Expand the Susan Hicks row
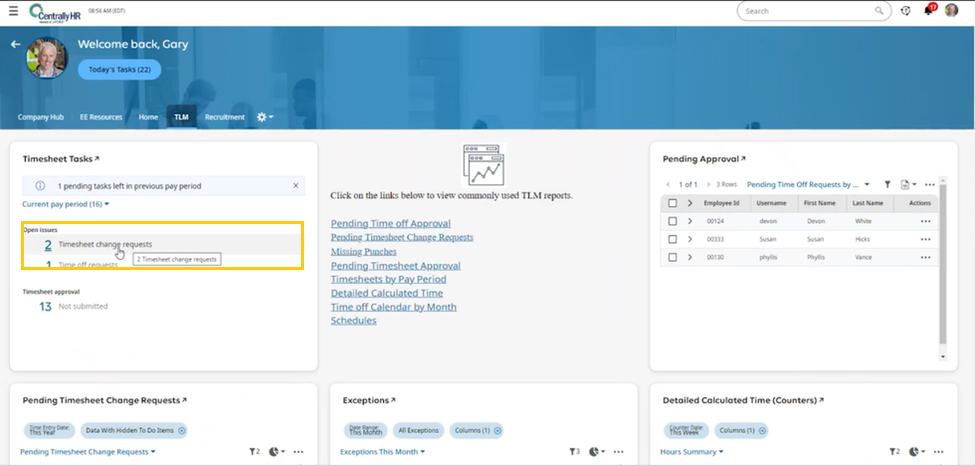Image resolution: width=975 pixels, height=465 pixels. pos(690,239)
